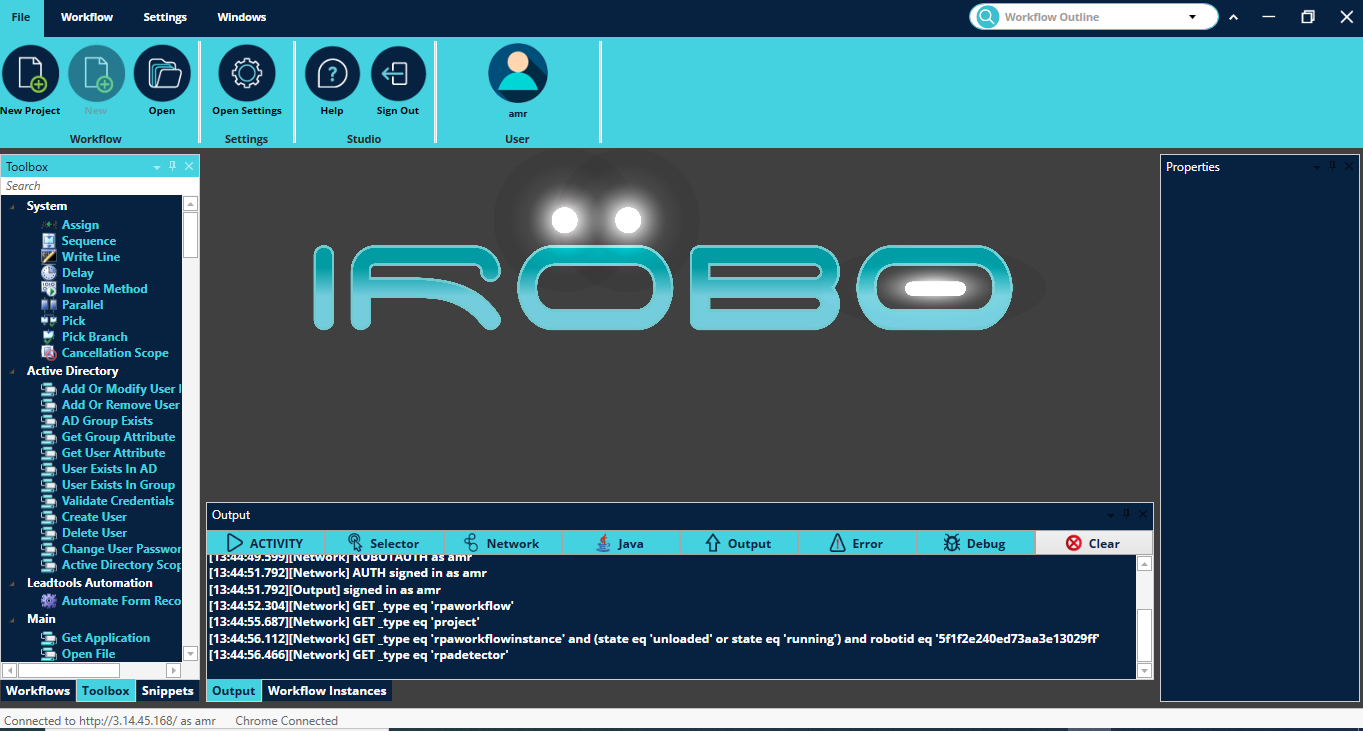
Task: Open the Workflow Outline search dropdown
Action: pyautogui.click(x=1192, y=17)
